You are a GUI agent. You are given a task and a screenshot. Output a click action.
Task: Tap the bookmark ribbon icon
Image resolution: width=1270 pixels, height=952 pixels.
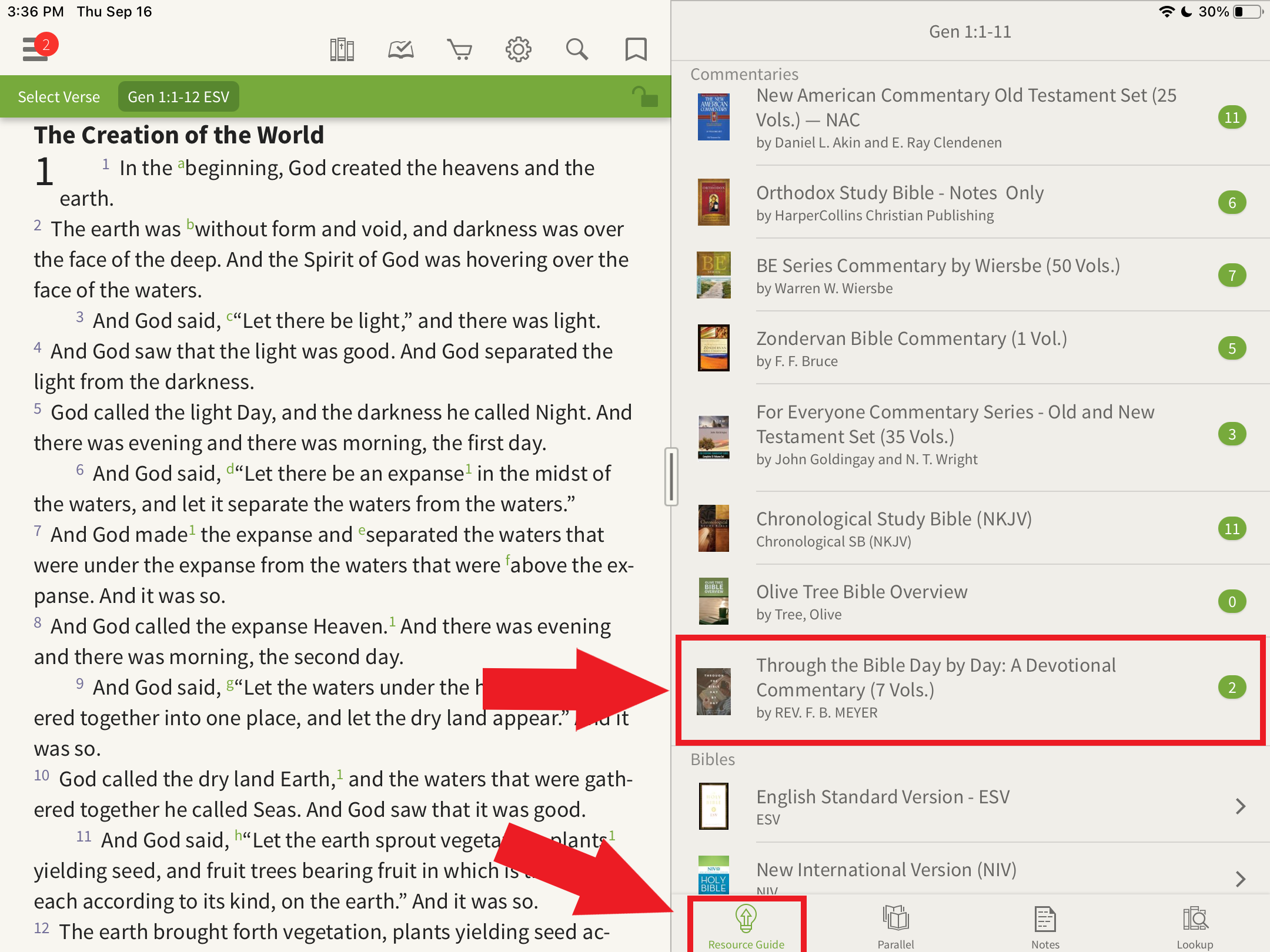point(636,49)
